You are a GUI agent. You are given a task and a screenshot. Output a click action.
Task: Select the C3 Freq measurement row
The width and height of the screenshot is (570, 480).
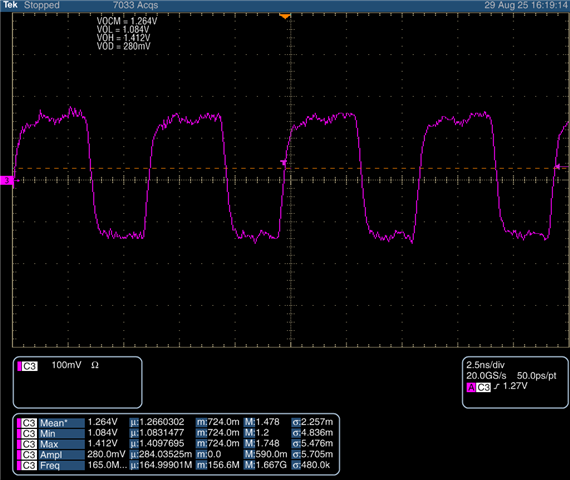point(175,465)
